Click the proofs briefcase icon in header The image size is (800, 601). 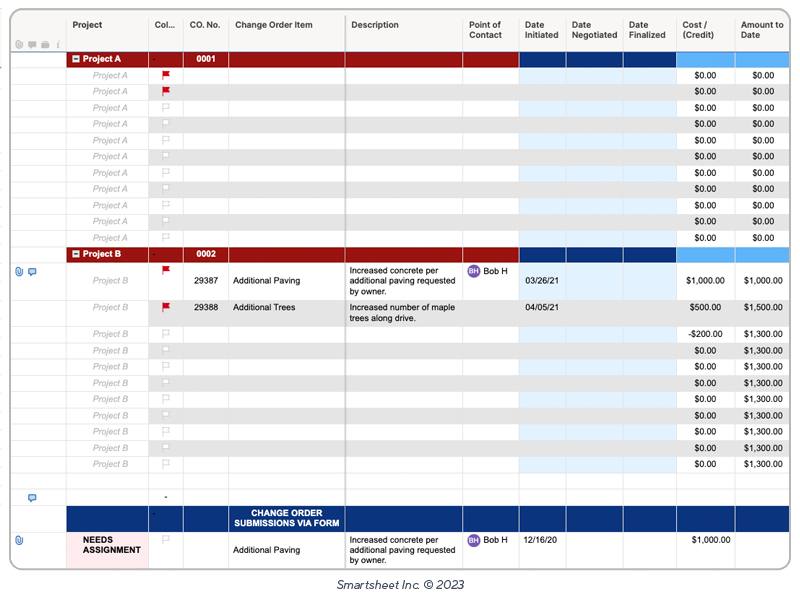tap(45, 45)
